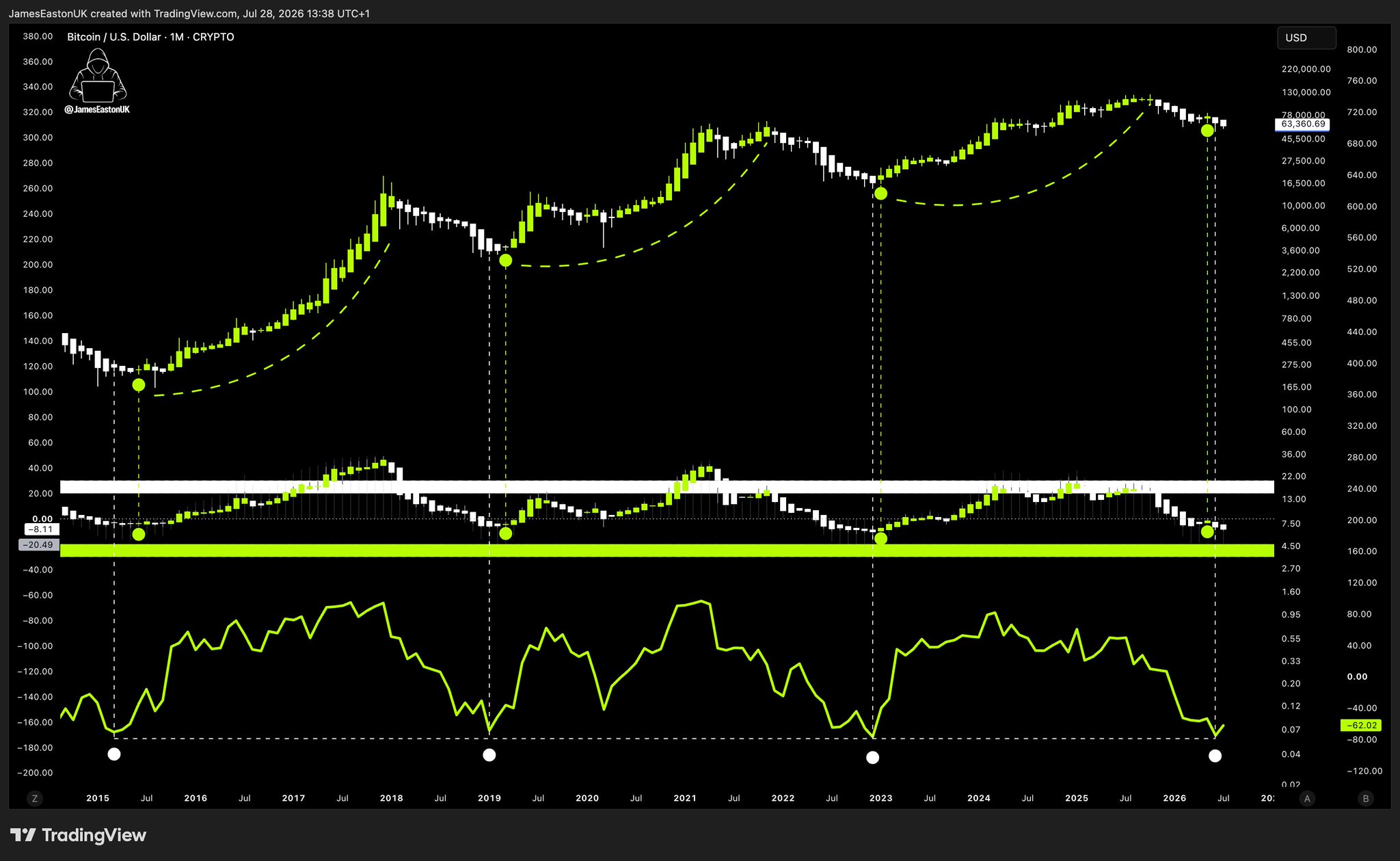1400x861 pixels.
Task: Click the 300.00 label on left axis
Action: (38, 137)
